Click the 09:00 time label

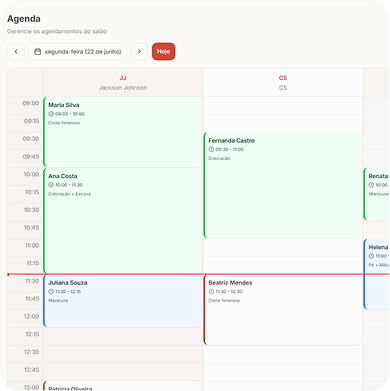point(31,103)
